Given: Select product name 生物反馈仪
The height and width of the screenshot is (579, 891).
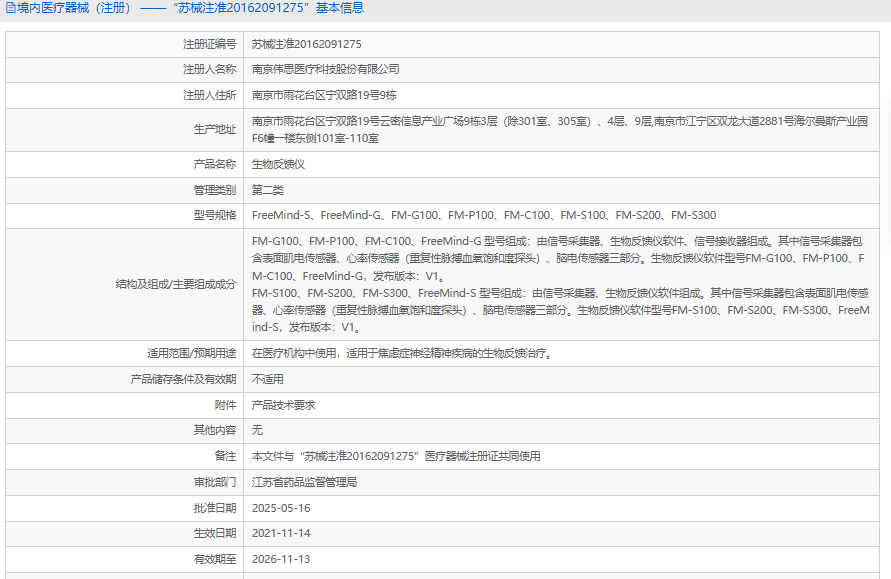Looking at the screenshot, I should click(x=278, y=164).
